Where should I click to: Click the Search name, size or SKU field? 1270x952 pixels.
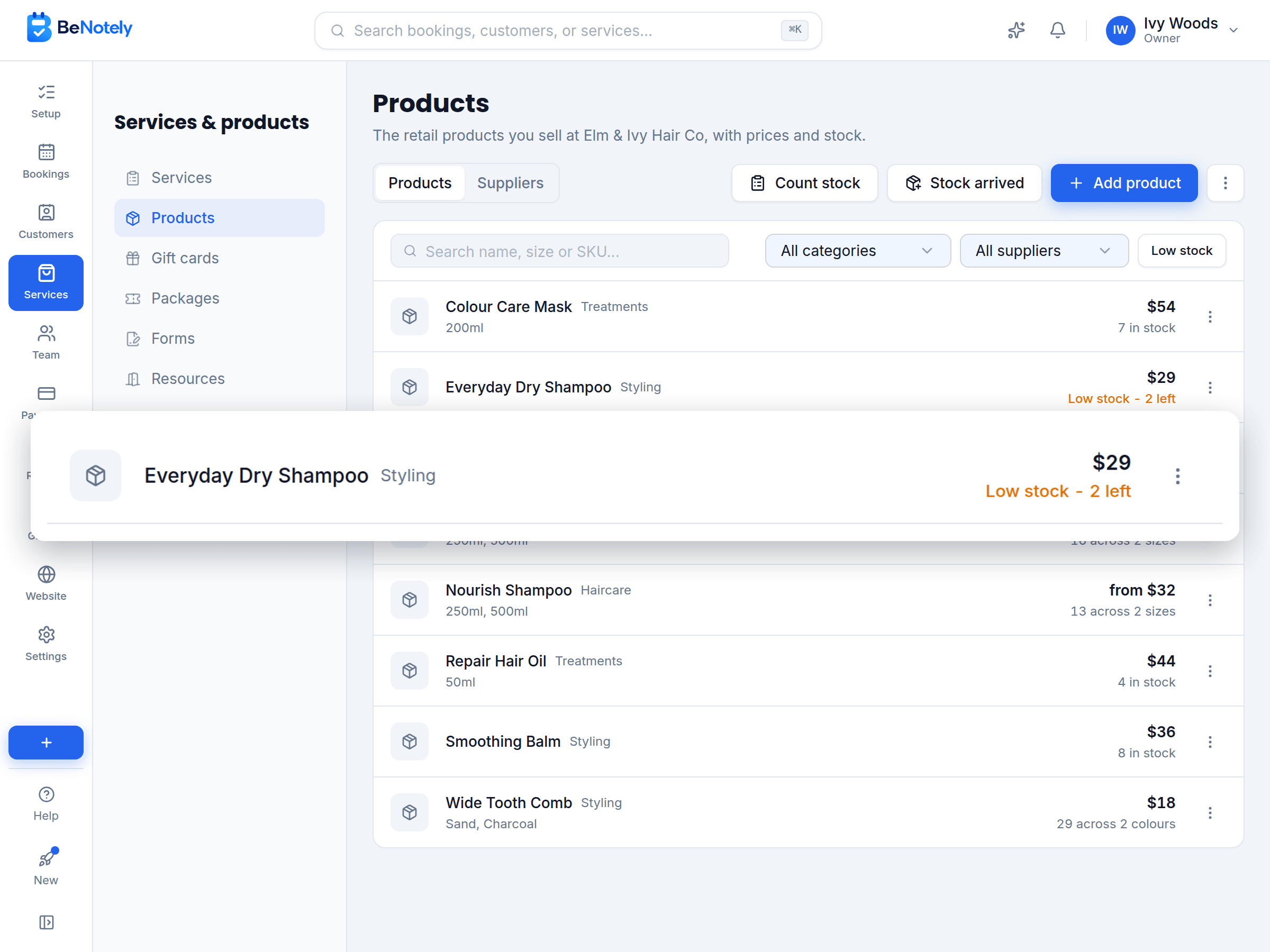coord(559,251)
